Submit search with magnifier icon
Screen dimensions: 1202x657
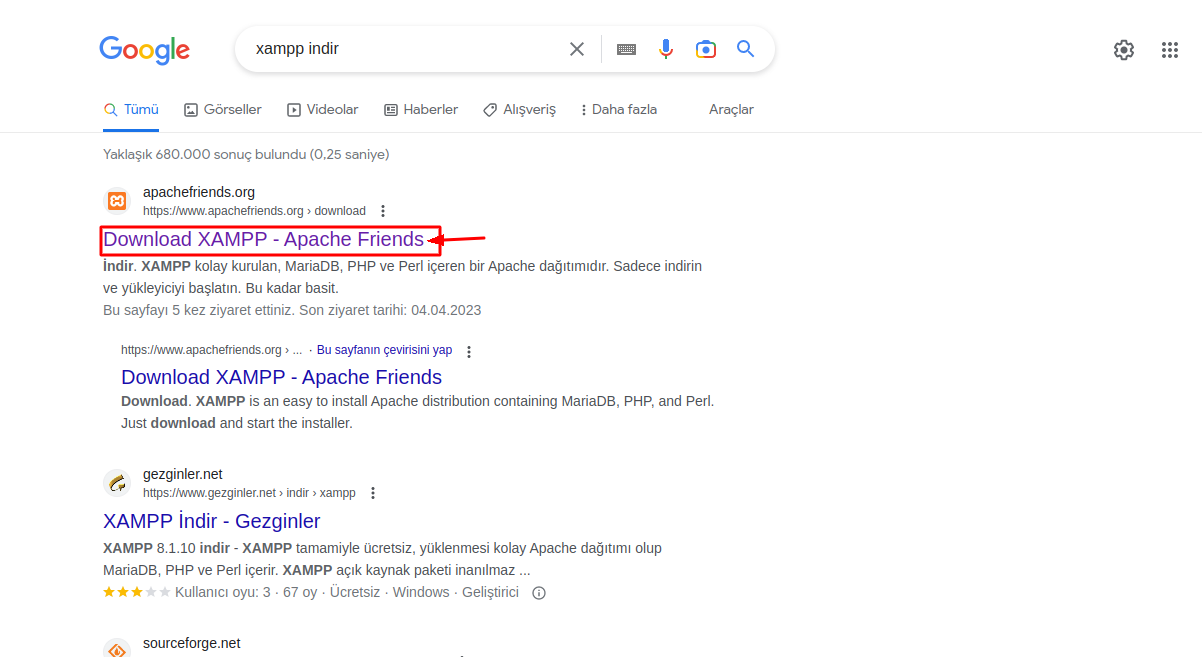point(745,48)
